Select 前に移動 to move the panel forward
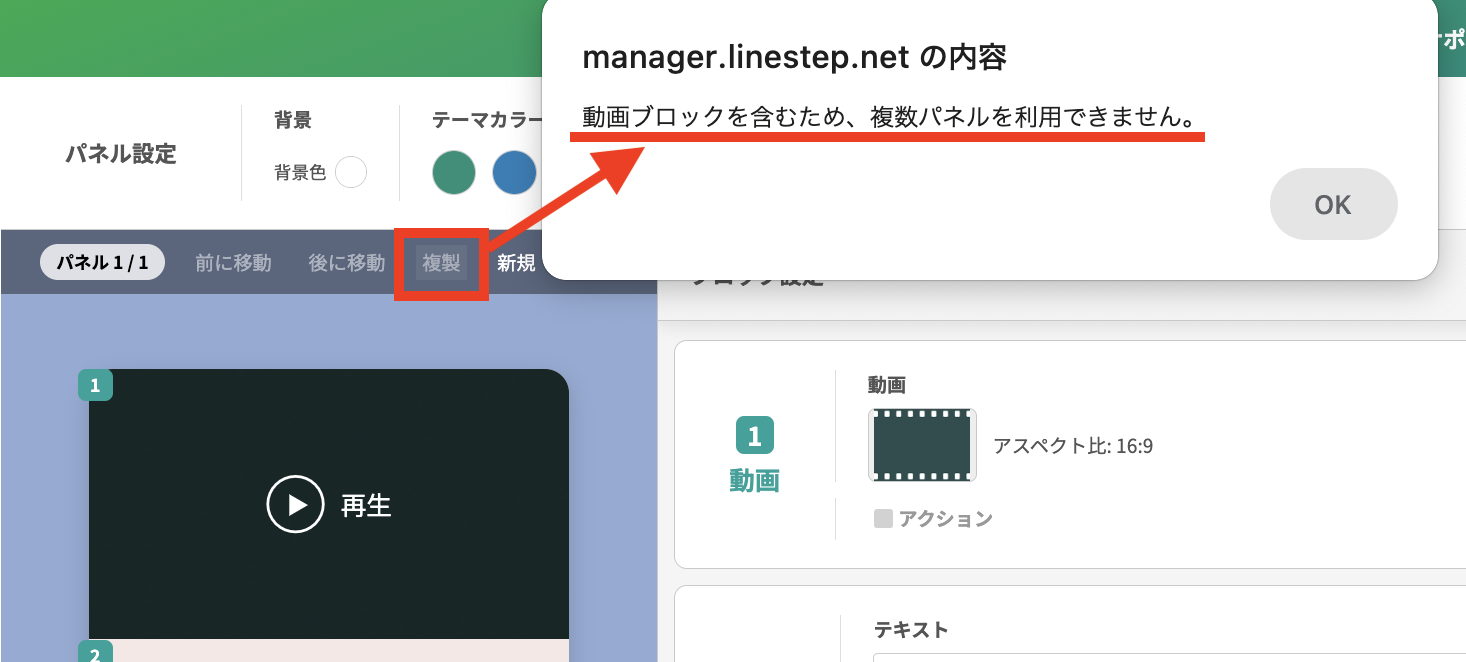The width and height of the screenshot is (1466, 662). tap(233, 263)
